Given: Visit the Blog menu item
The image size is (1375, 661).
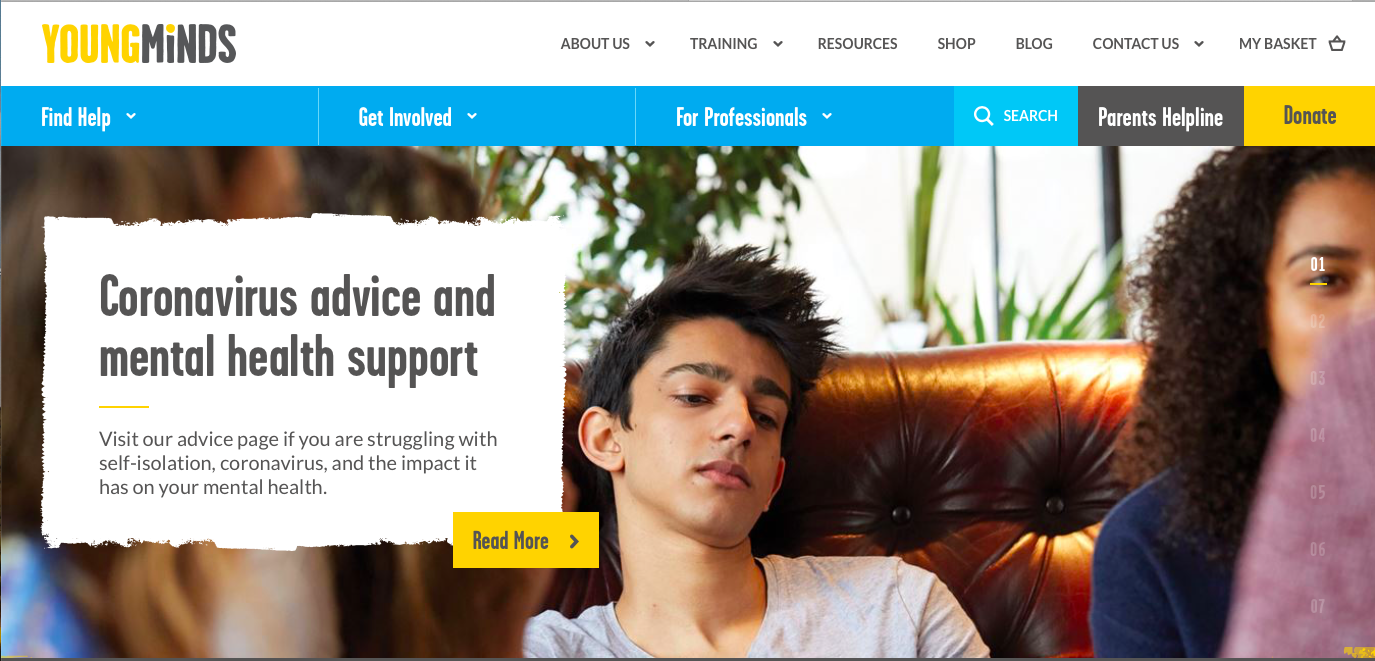Looking at the screenshot, I should [x=1034, y=44].
